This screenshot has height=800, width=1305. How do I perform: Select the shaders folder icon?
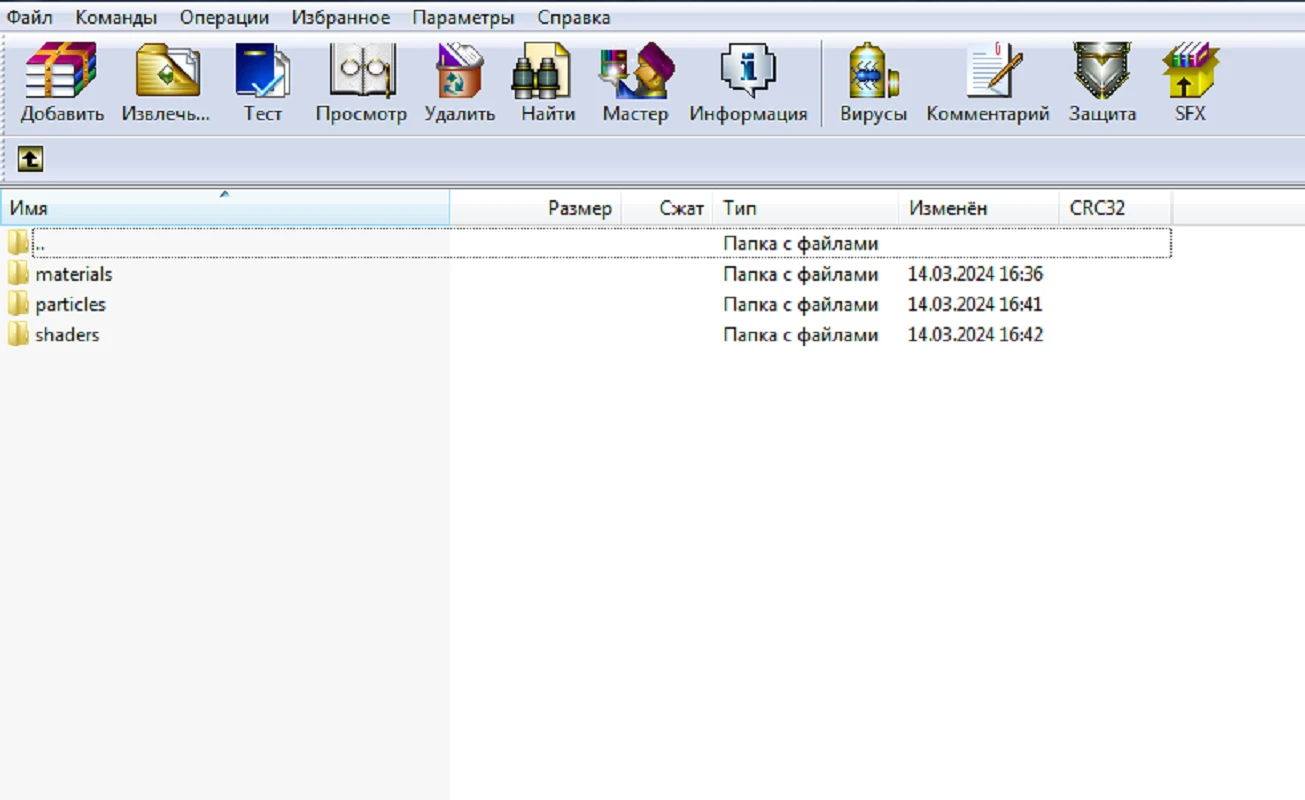18,334
